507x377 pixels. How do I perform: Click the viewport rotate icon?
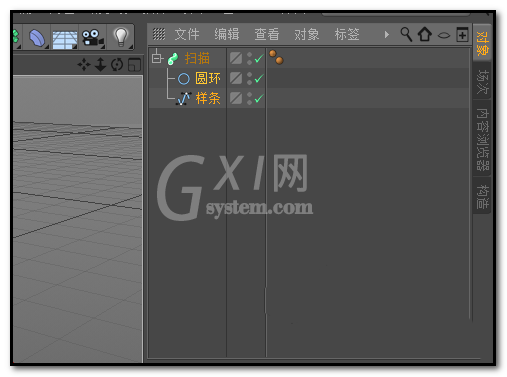click(x=117, y=65)
